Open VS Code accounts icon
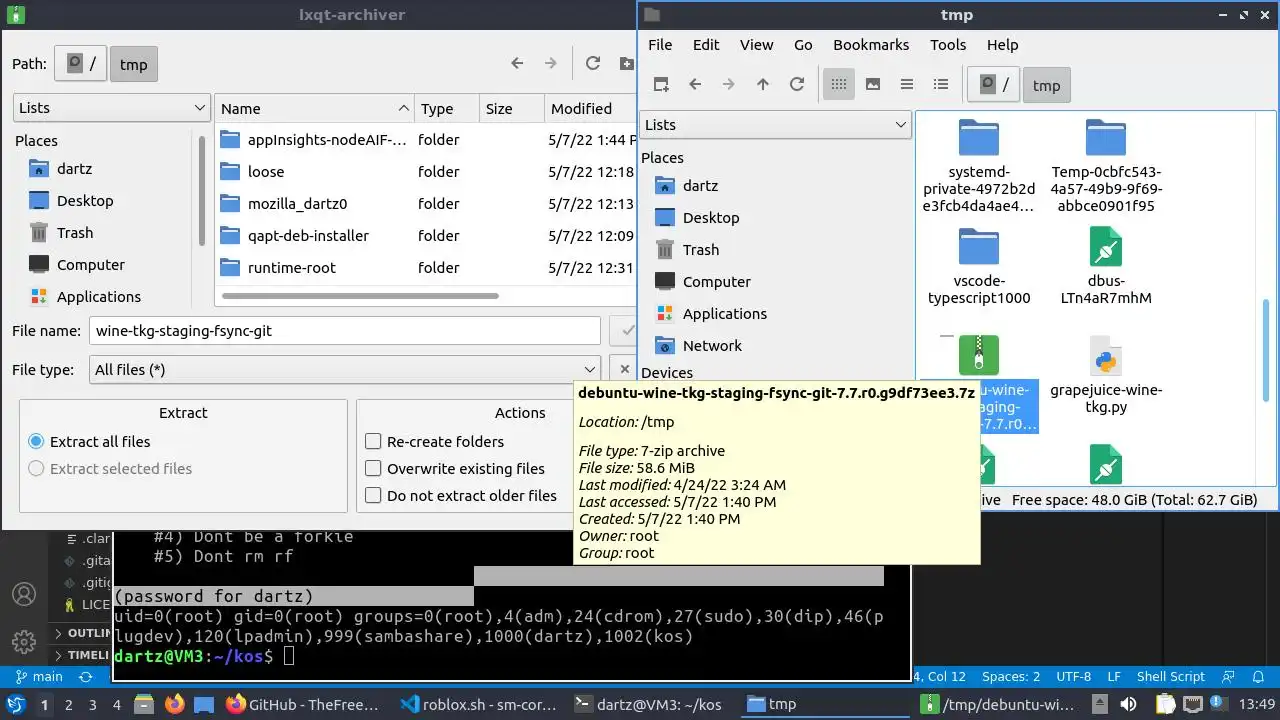Viewport: 1280px width, 720px height. point(24,594)
